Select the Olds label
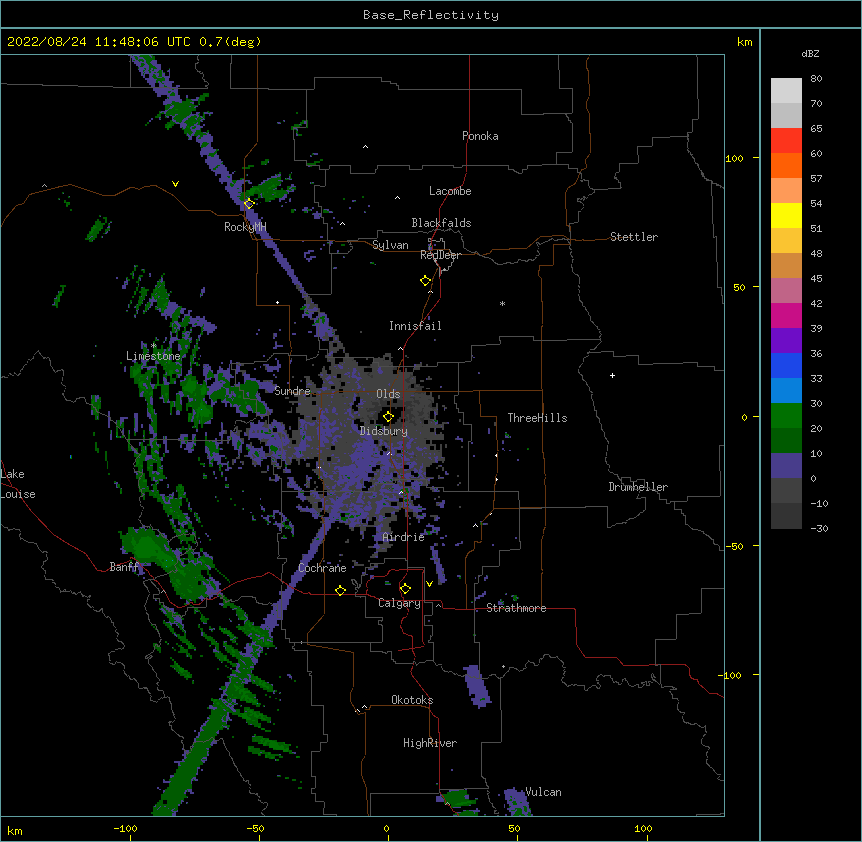The image size is (862, 842). pyautogui.click(x=388, y=394)
